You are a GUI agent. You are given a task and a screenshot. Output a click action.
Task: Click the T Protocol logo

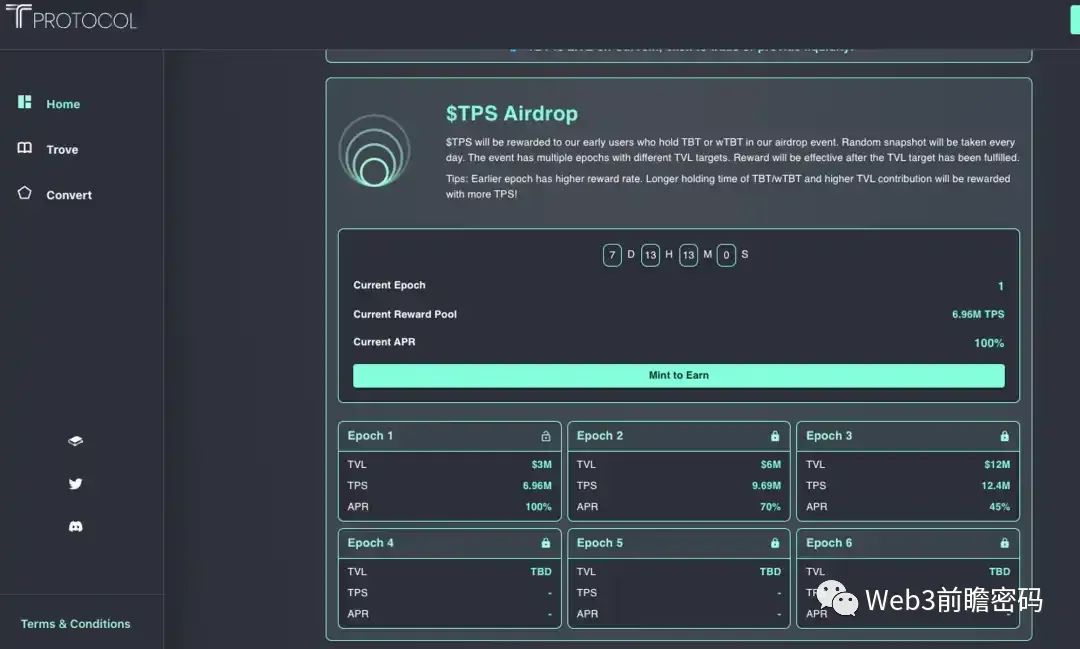[70, 17]
